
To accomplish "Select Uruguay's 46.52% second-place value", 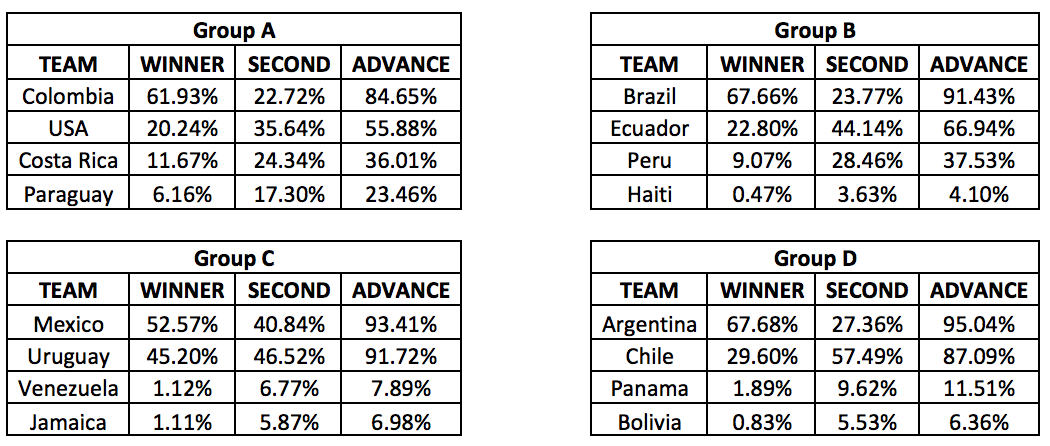I will pyautogui.click(x=288, y=356).
